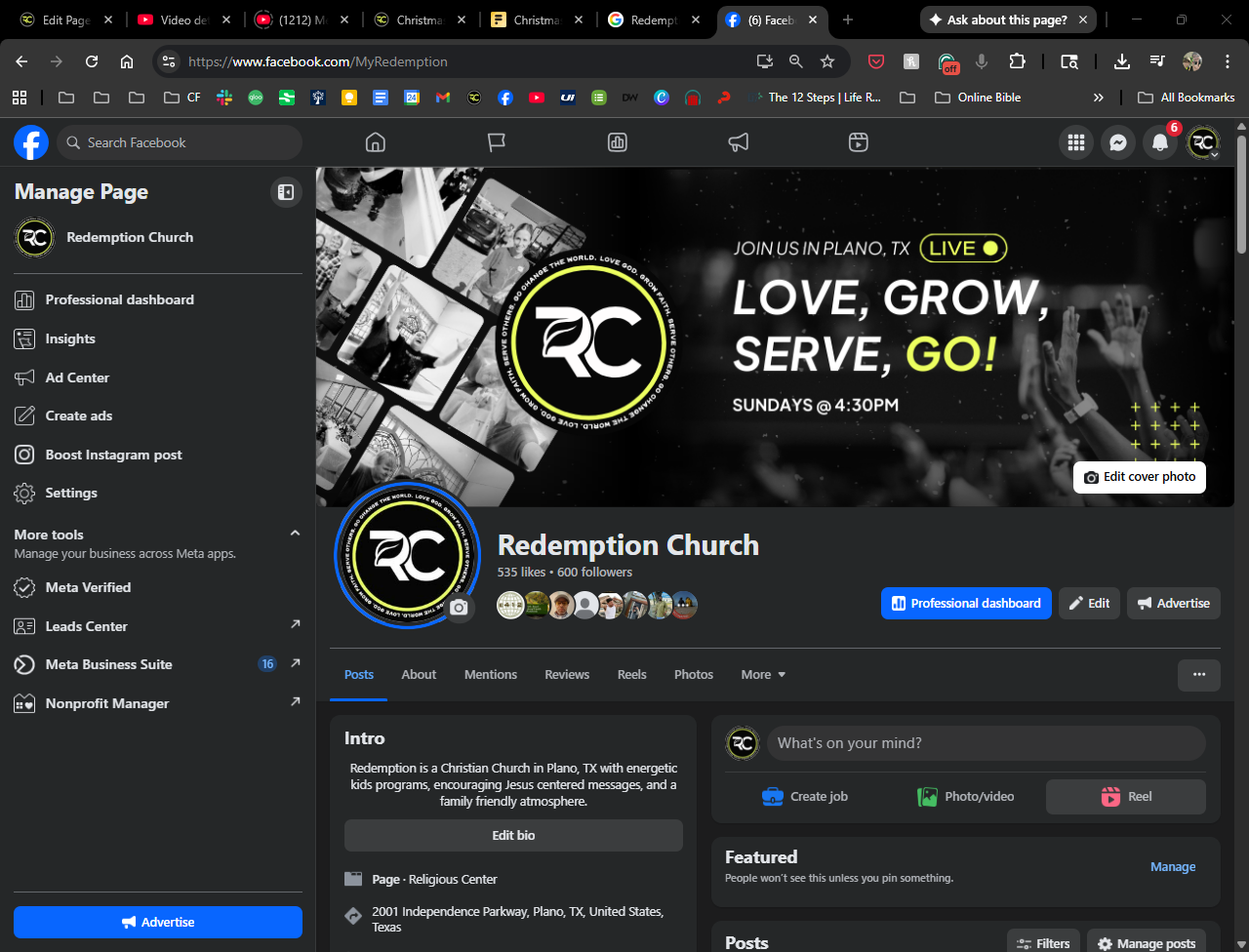Open the Ad Center megaphone in top navigation
This screenshot has width=1249, height=952.
(x=739, y=142)
